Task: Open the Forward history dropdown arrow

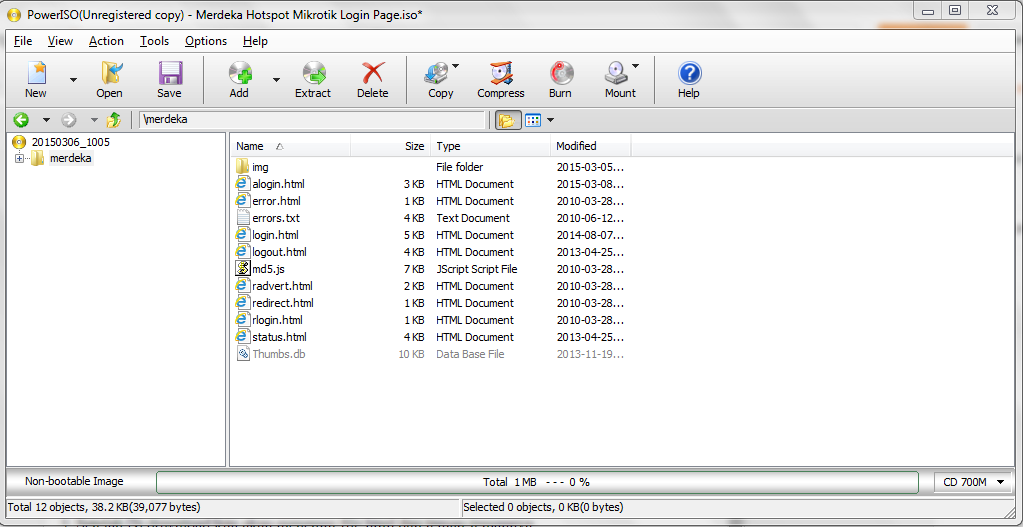Action: pyautogui.click(x=94, y=120)
